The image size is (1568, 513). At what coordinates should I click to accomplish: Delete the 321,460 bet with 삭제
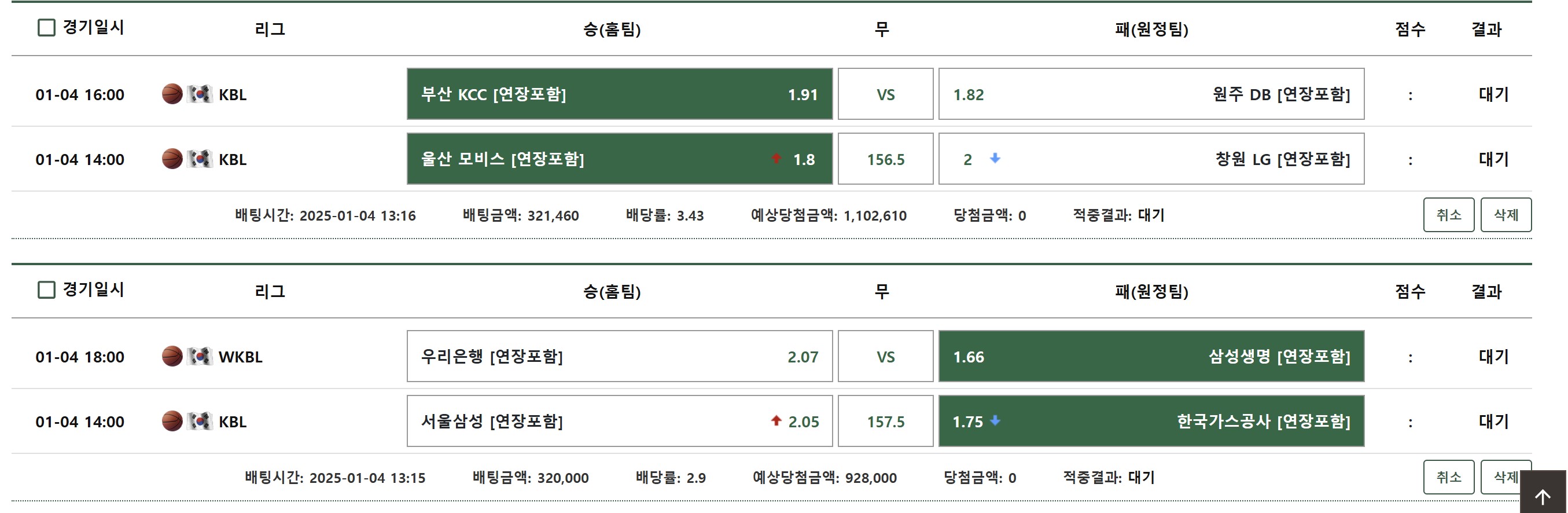[x=1506, y=214]
